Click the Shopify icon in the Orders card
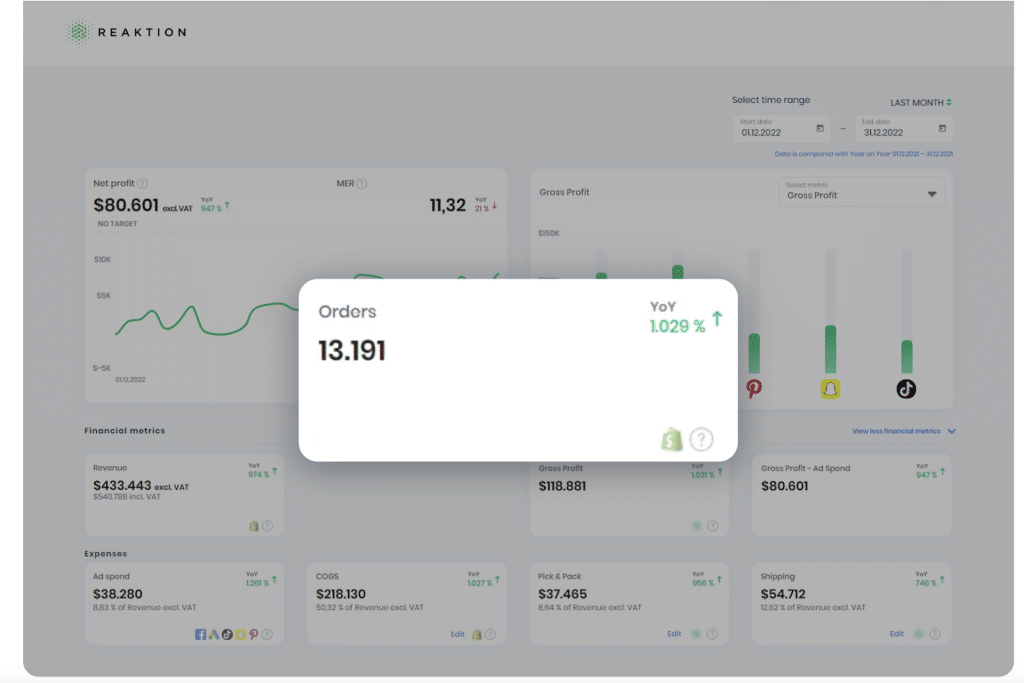Image resolution: width=1024 pixels, height=683 pixels. point(671,439)
